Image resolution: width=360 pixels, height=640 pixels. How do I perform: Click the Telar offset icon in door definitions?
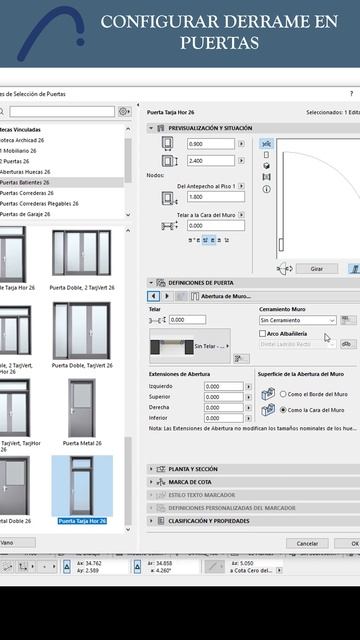(157, 320)
